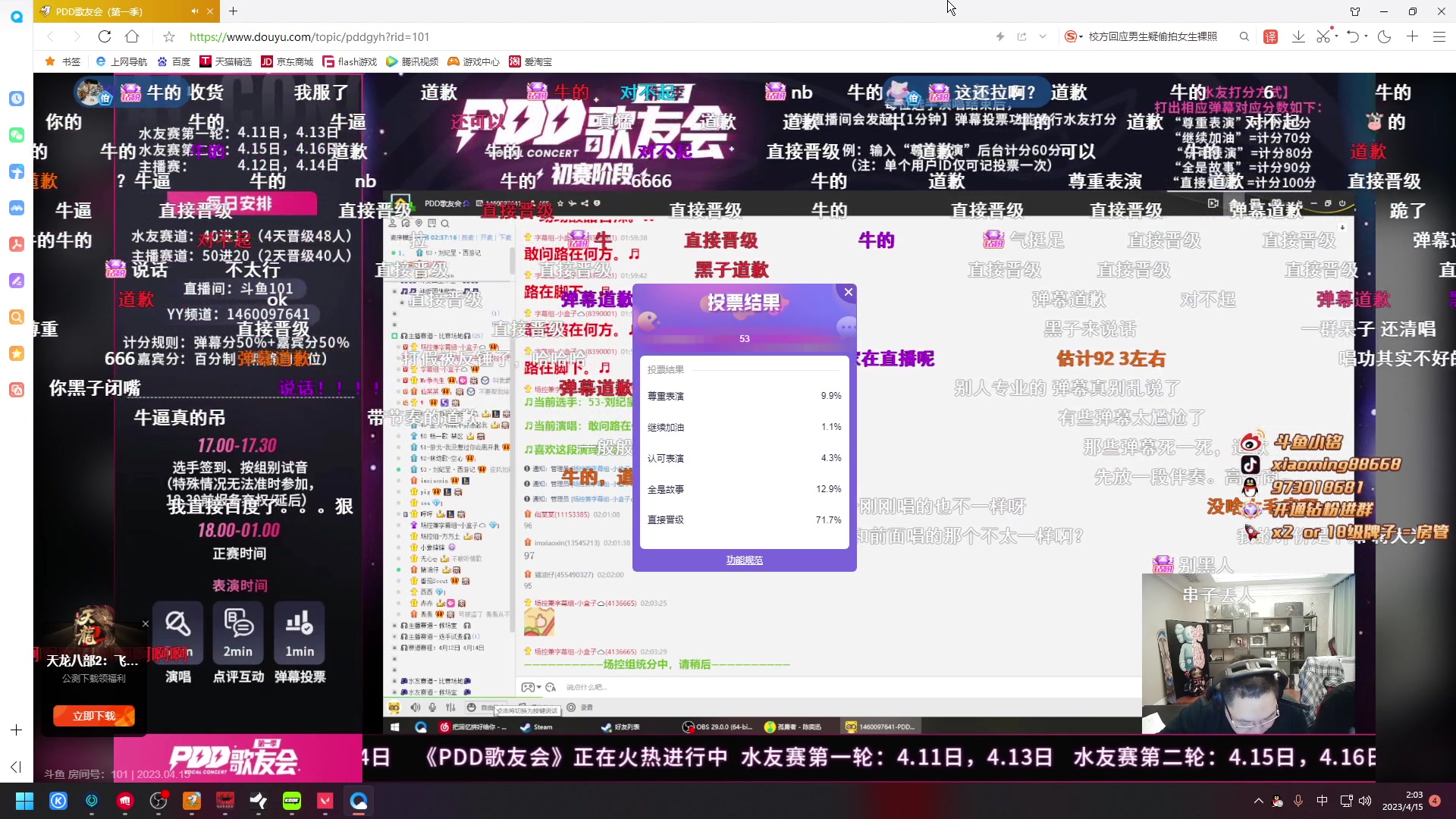Click taskbar green KOOK app icon
Viewport: 1456px width, 819px height.
click(x=292, y=801)
